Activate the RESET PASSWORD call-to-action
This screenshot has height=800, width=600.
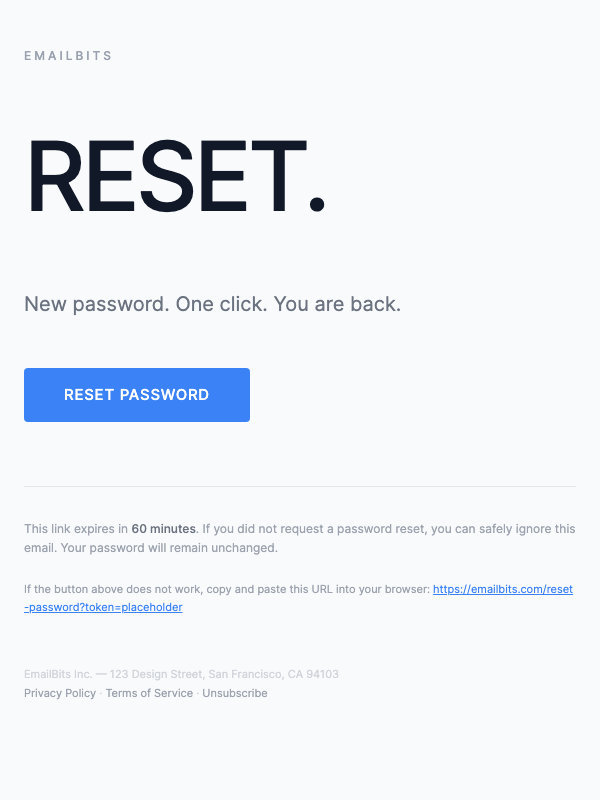(136, 394)
